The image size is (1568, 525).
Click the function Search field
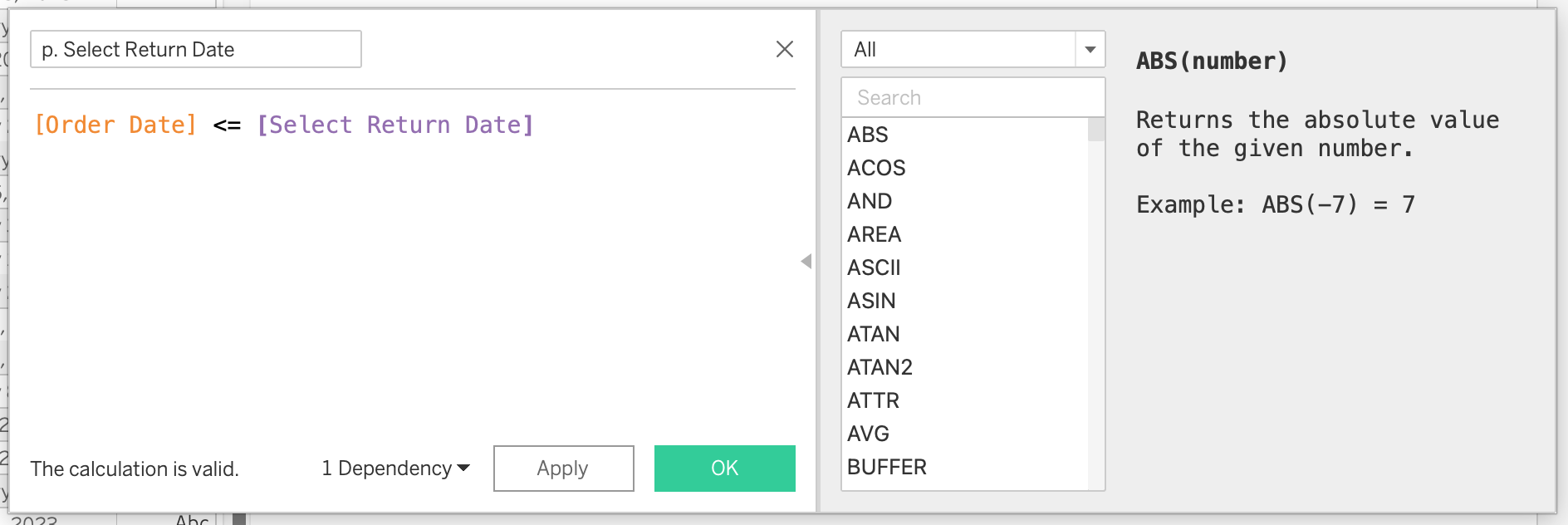972,98
